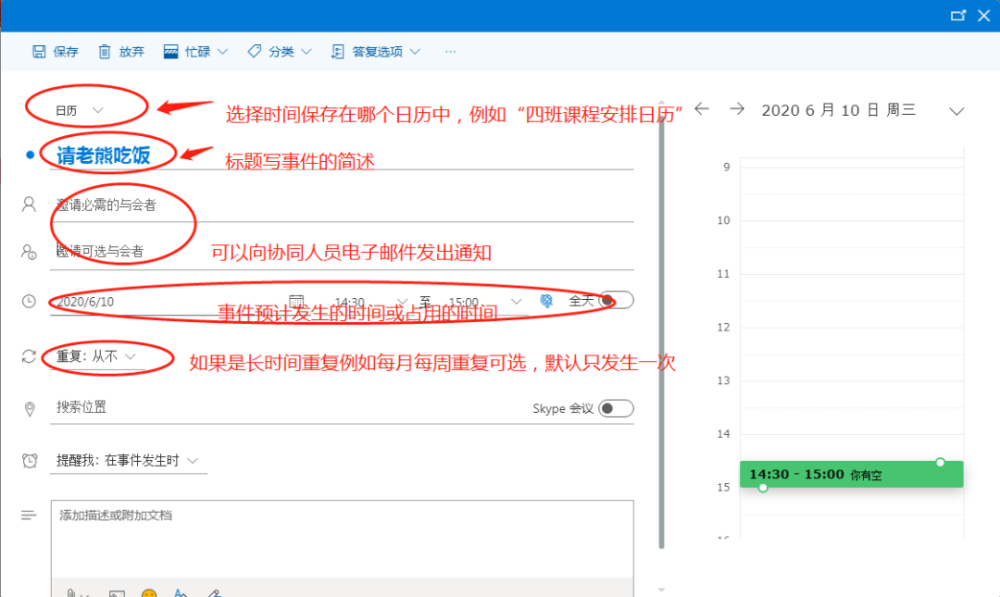Click the required attendees person icon
Image resolution: width=1000 pixels, height=597 pixels.
29,204
